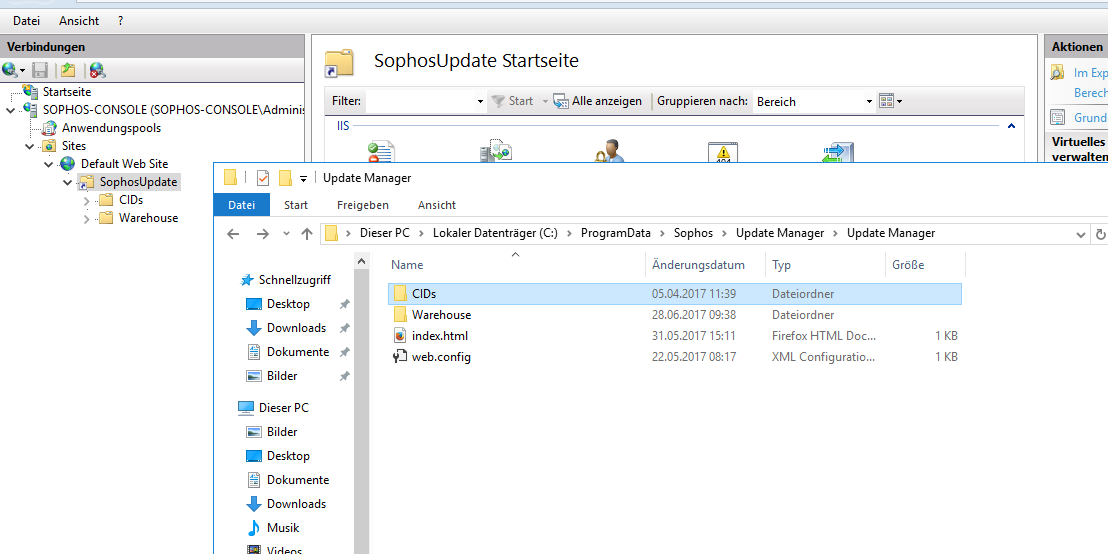This screenshot has height=554, width=1108.
Task: Select the CIDs folder row in Explorer file list
Action: pos(675,293)
